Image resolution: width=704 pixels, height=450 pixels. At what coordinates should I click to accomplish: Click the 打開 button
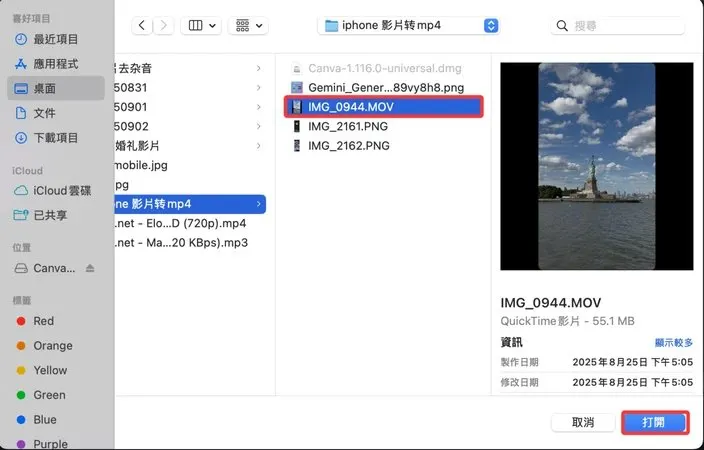tap(656, 423)
